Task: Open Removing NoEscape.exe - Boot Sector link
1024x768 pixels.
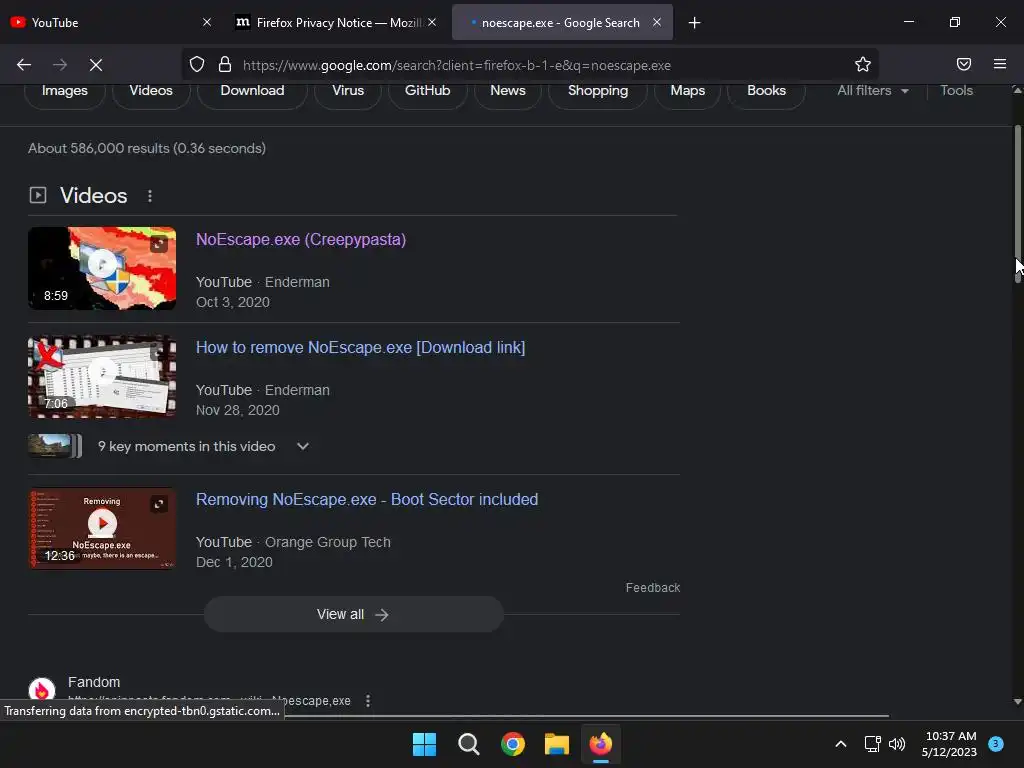Action: pyautogui.click(x=367, y=500)
